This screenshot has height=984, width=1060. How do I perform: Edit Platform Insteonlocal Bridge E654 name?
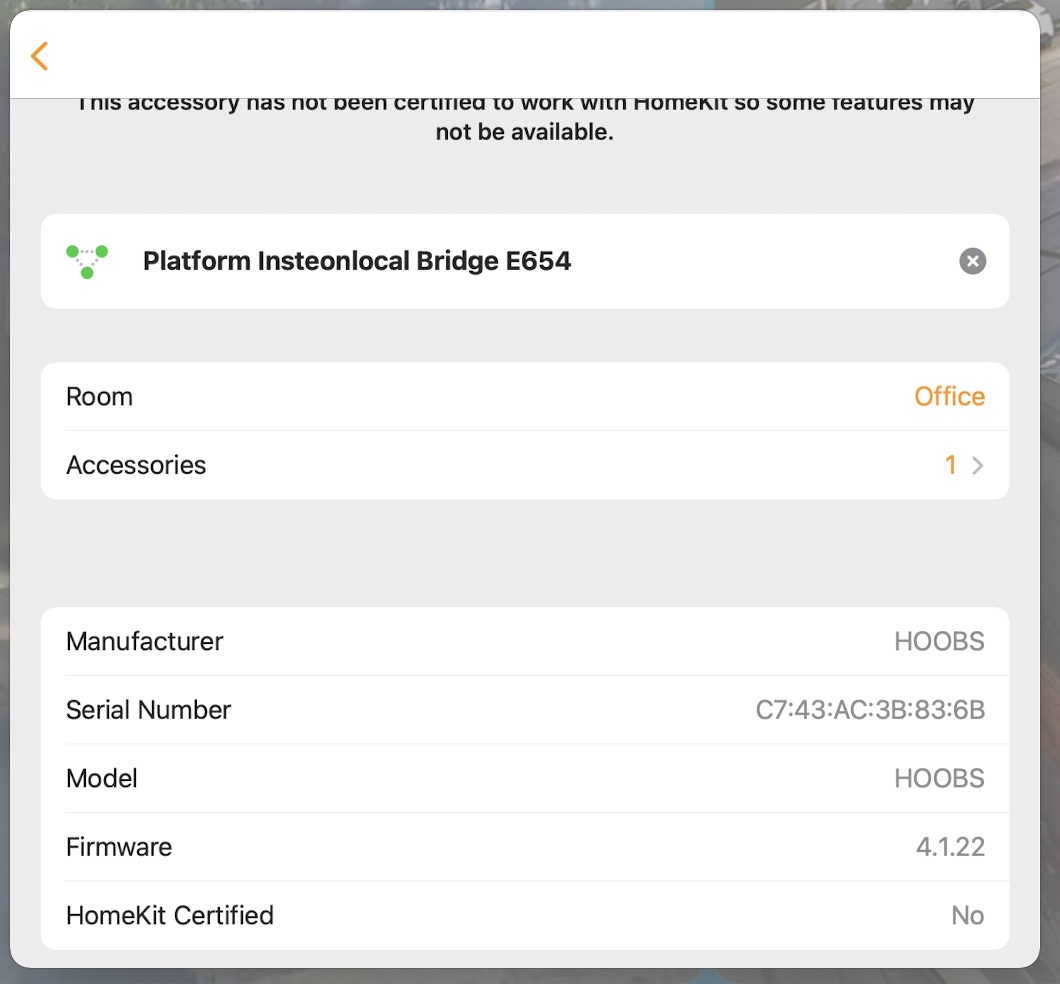tap(357, 261)
